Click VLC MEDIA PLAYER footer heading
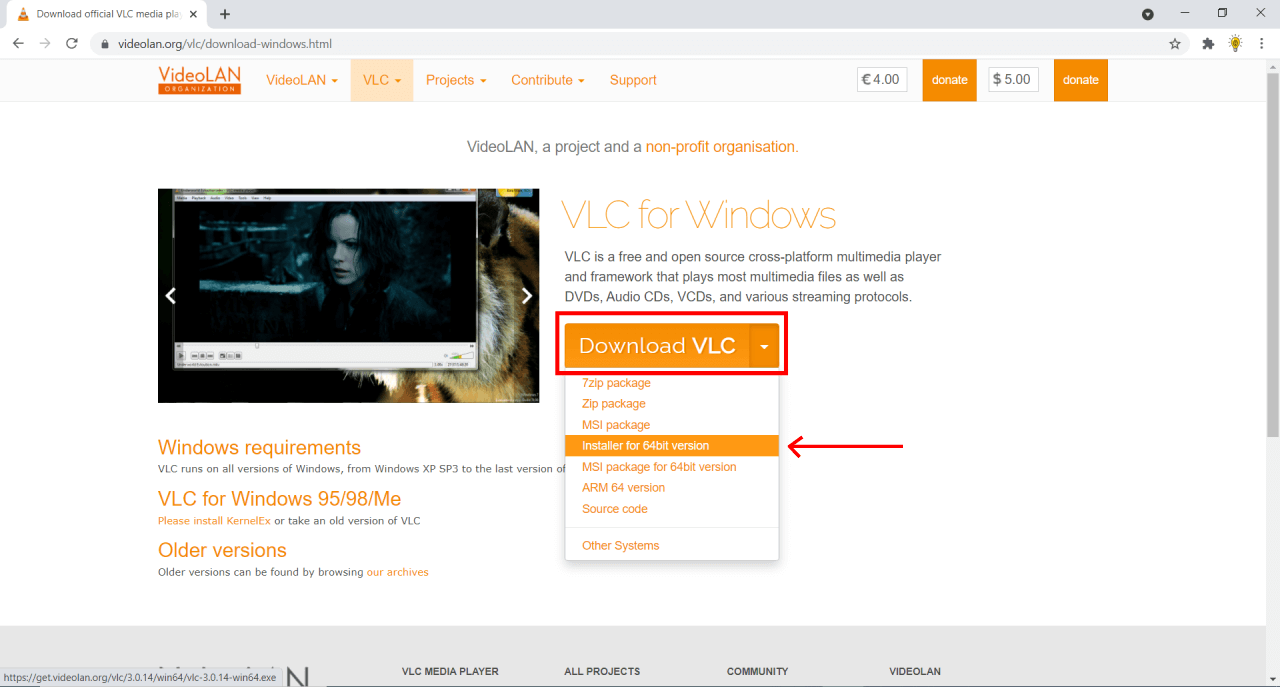This screenshot has height=687, width=1280. click(x=450, y=671)
